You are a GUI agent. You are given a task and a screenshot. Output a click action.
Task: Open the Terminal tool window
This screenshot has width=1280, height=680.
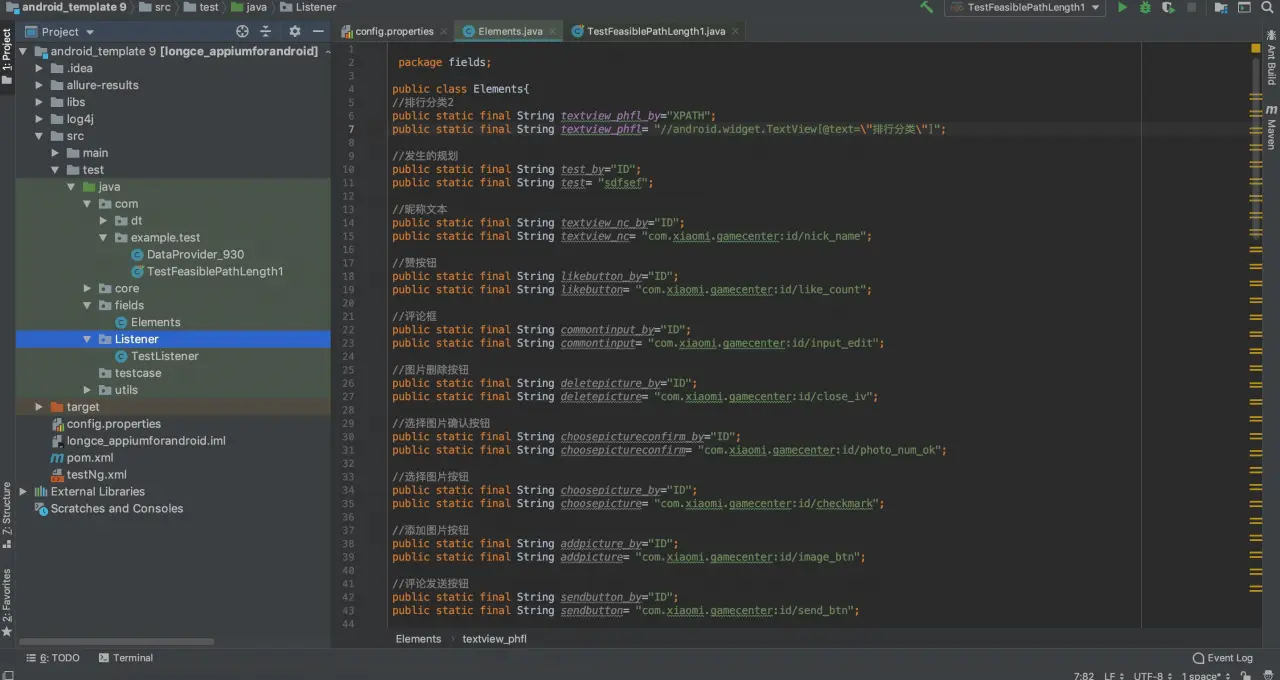coord(126,658)
